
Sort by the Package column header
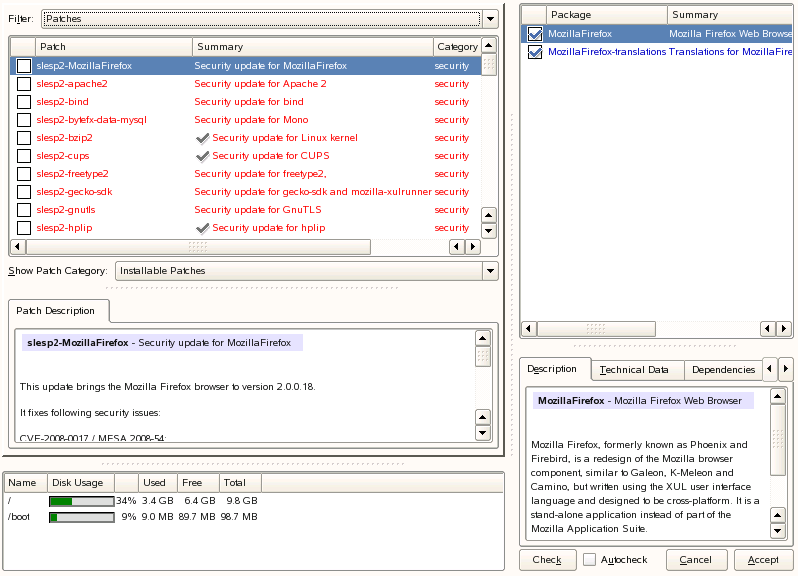point(607,15)
